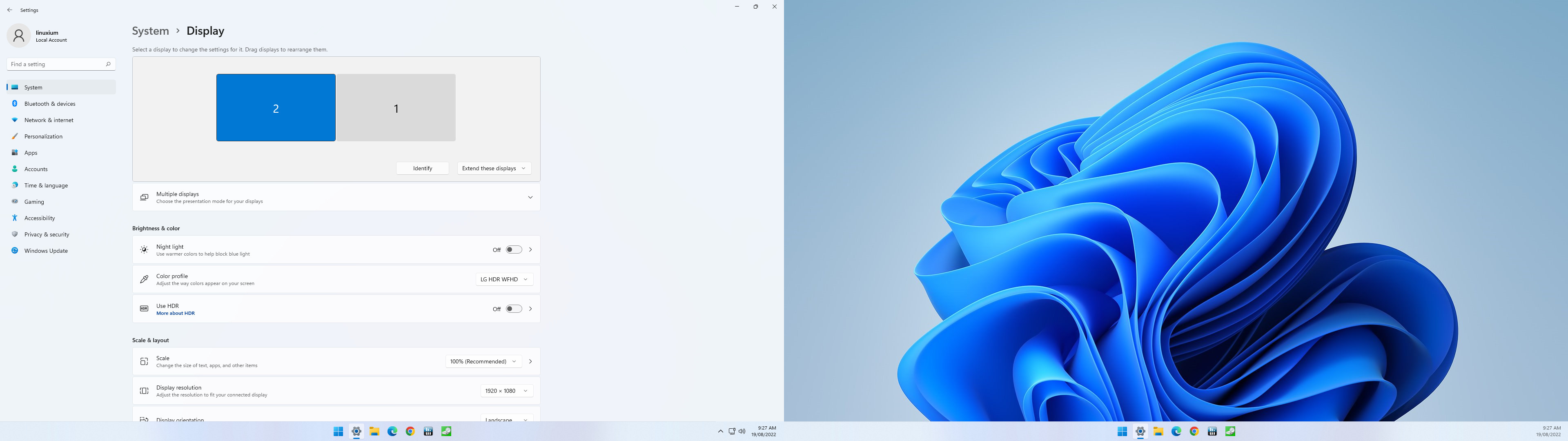This screenshot has width=1568, height=441.
Task: Show hidden icons in the system tray
Action: (x=721, y=431)
